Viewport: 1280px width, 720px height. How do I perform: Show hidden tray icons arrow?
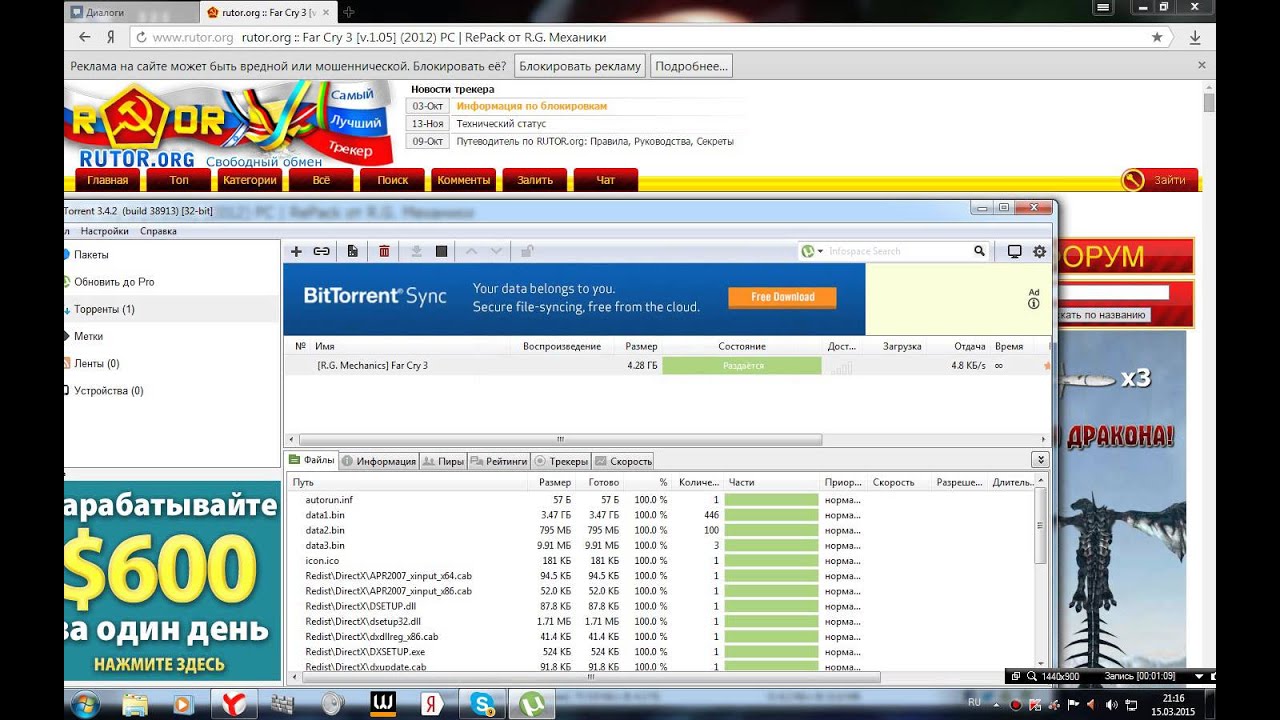(995, 705)
